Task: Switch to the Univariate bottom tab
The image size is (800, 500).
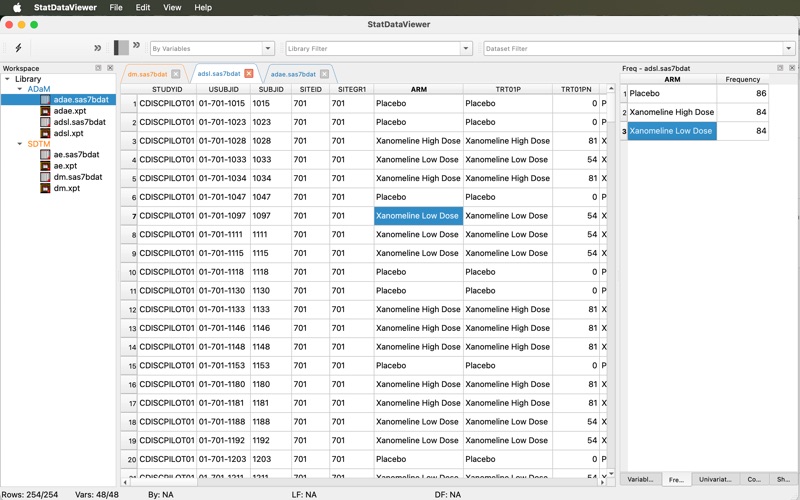Action: coord(715,479)
